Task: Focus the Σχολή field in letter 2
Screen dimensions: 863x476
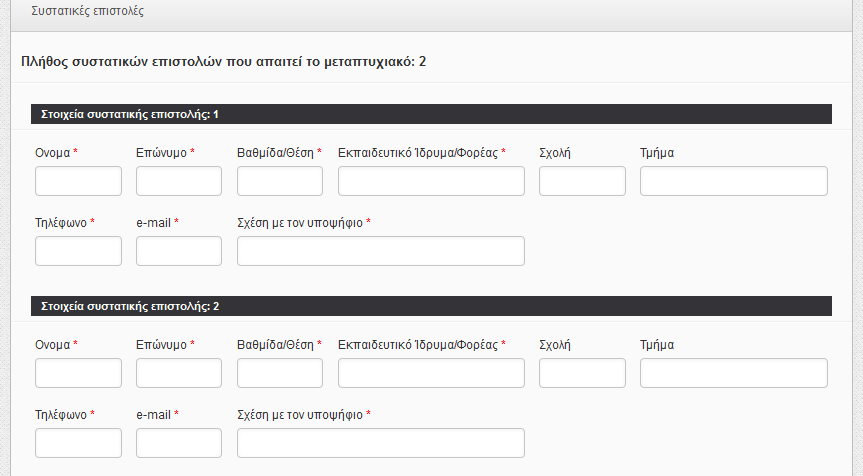Action: click(582, 373)
